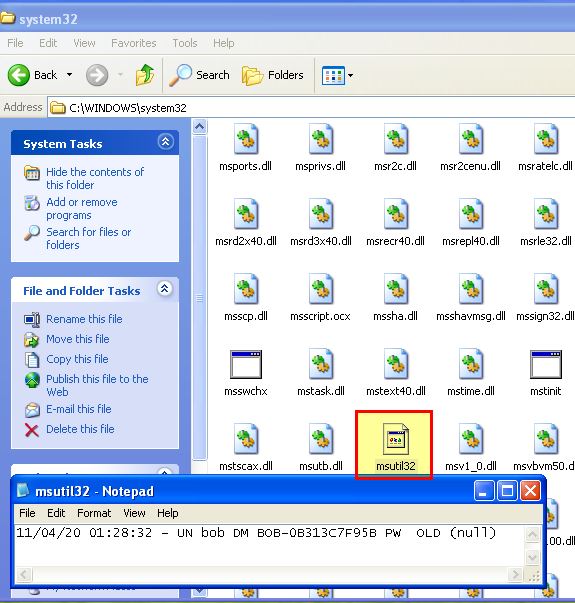This screenshot has height=603, width=575.
Task: Go up one folder level icon
Action: [x=145, y=75]
